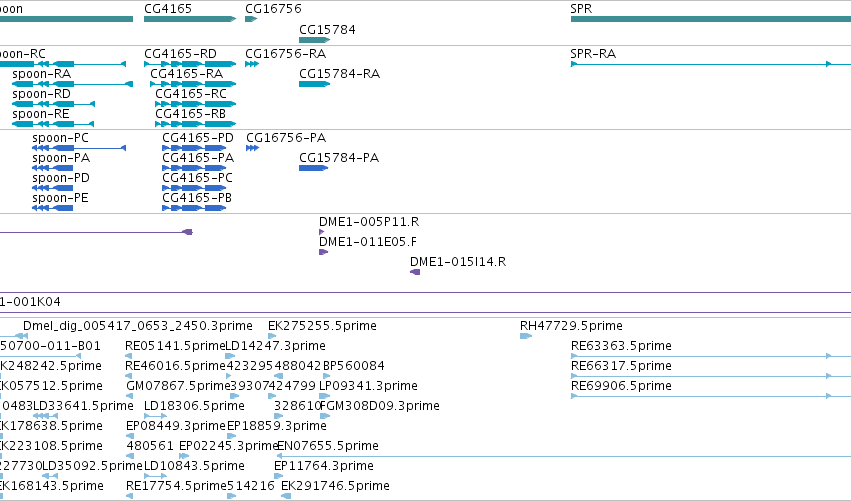
Task: Select the teal SPR gene bar
Action: tap(711, 19)
